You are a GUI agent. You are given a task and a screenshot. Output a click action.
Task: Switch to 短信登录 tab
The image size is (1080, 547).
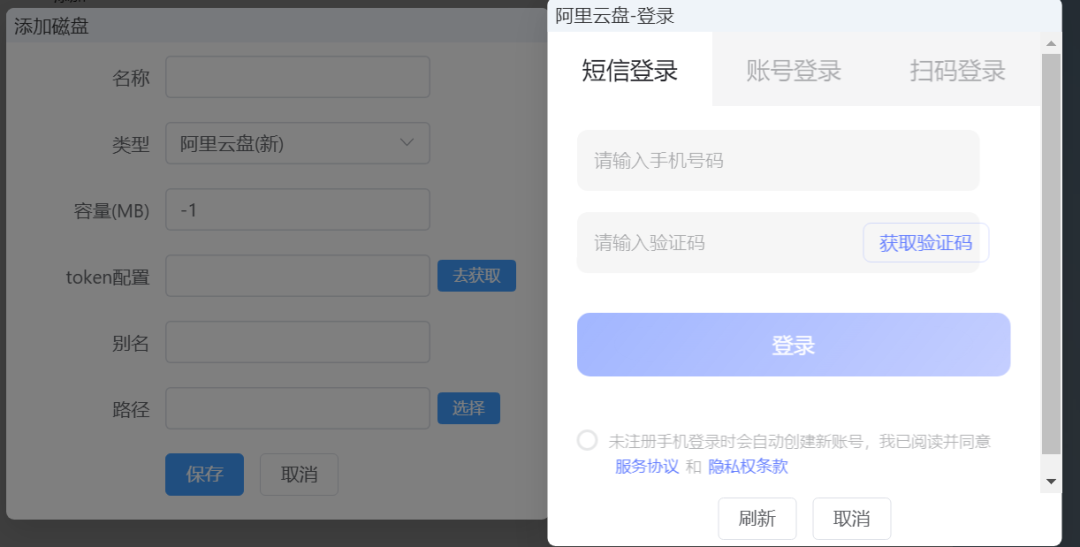(630, 70)
